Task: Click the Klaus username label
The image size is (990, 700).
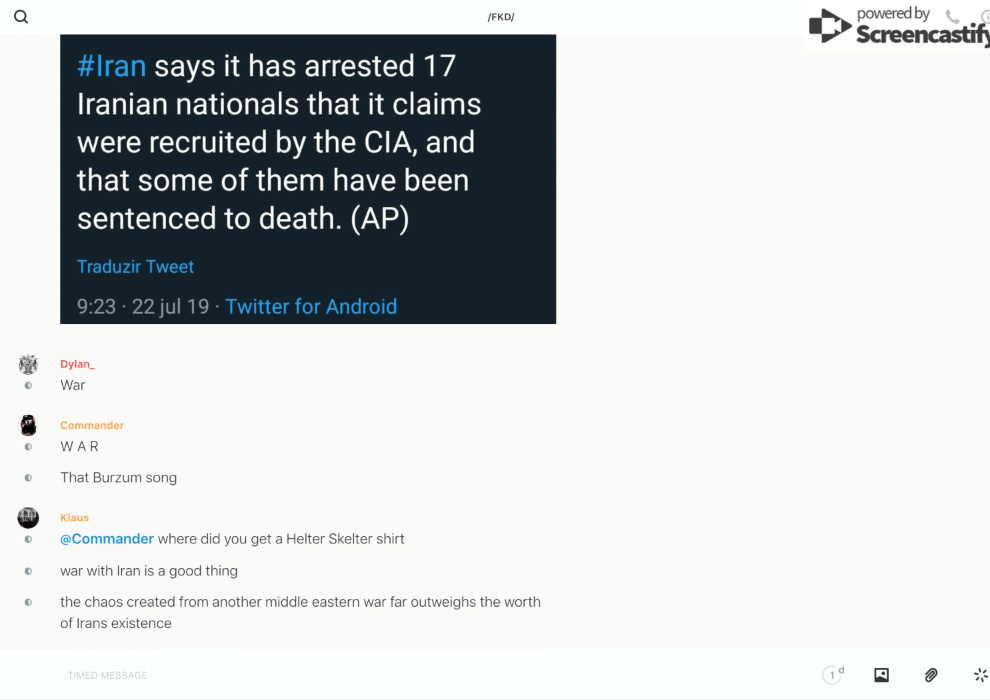Action: click(x=74, y=518)
